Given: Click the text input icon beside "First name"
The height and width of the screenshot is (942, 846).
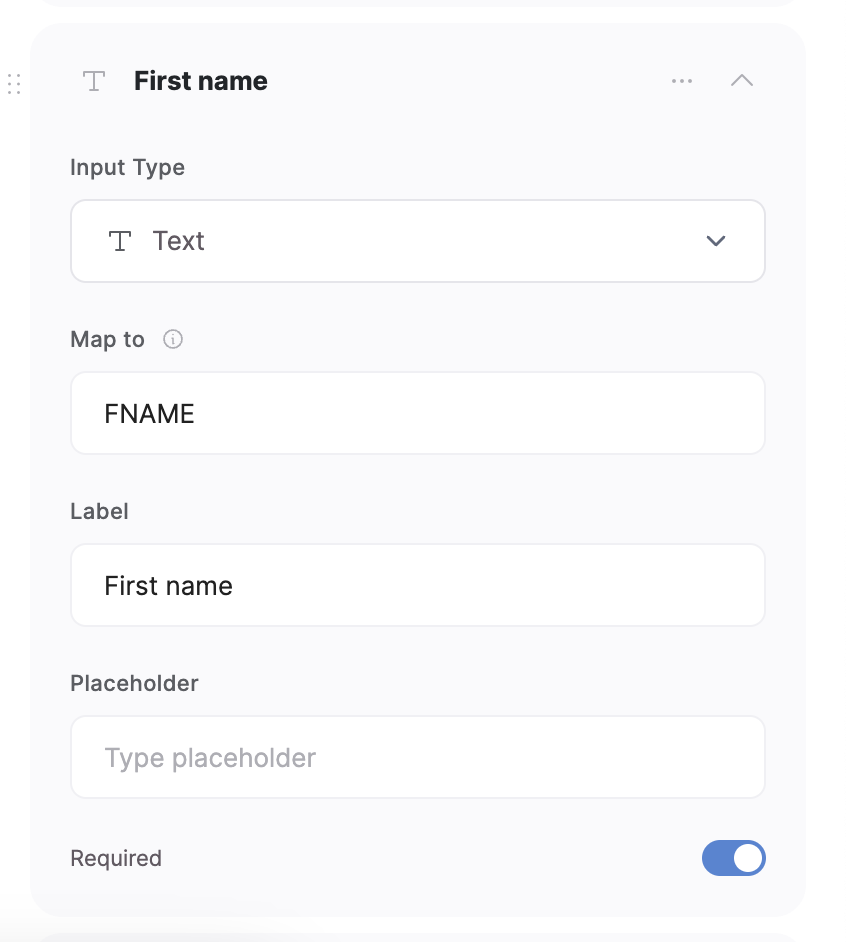Looking at the screenshot, I should [x=93, y=81].
